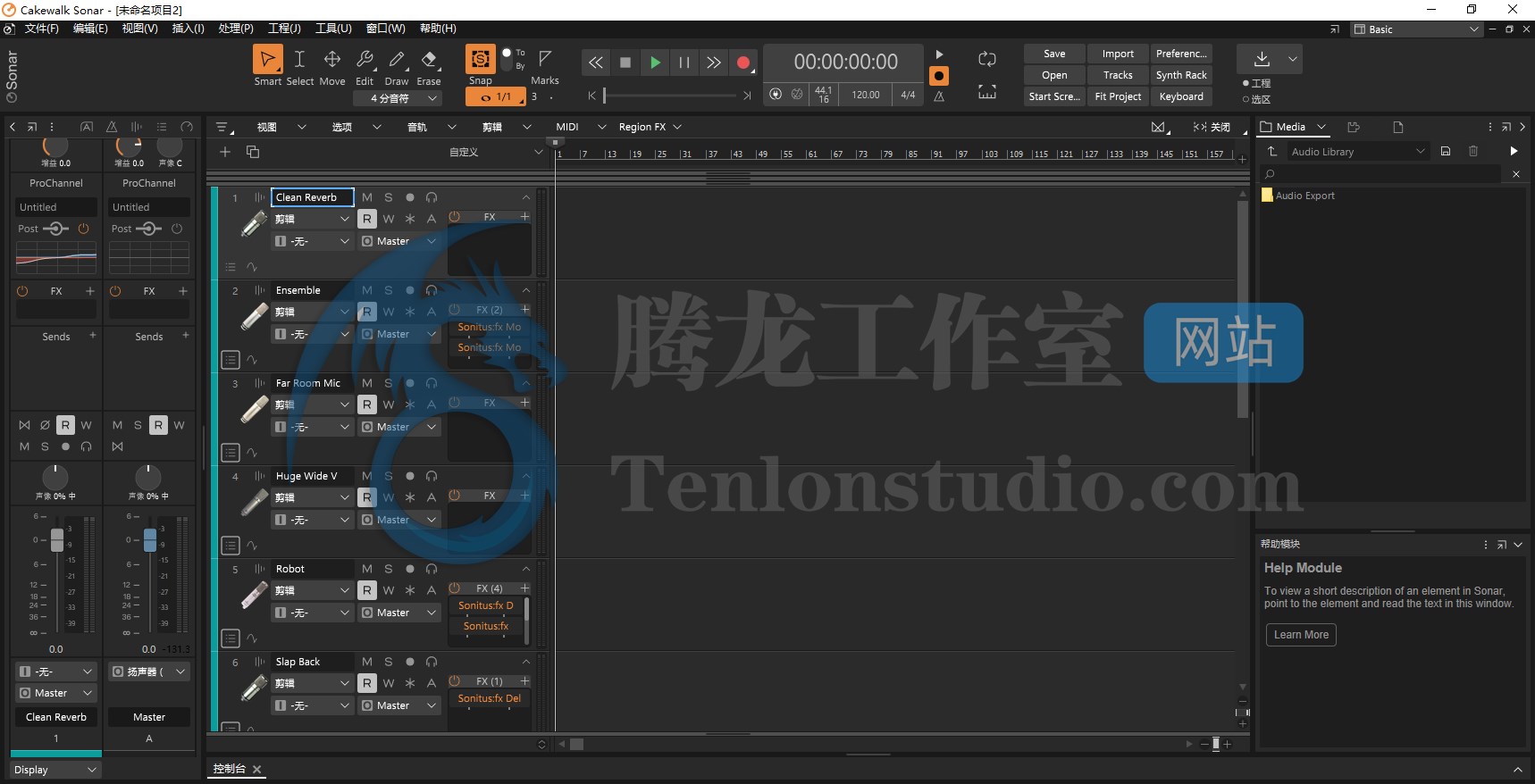Open the 视图(V) menu
Image resolution: width=1535 pixels, height=784 pixels.
139,29
